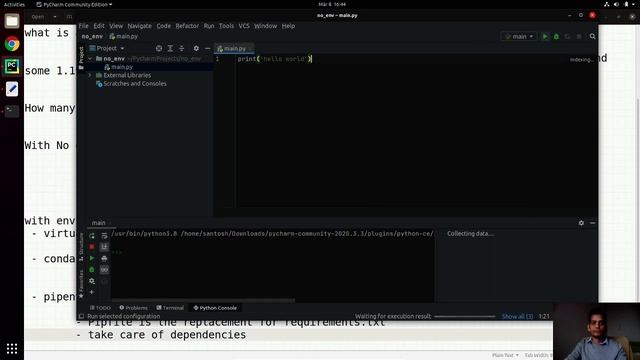Select the main tab in Run panel

[99, 223]
